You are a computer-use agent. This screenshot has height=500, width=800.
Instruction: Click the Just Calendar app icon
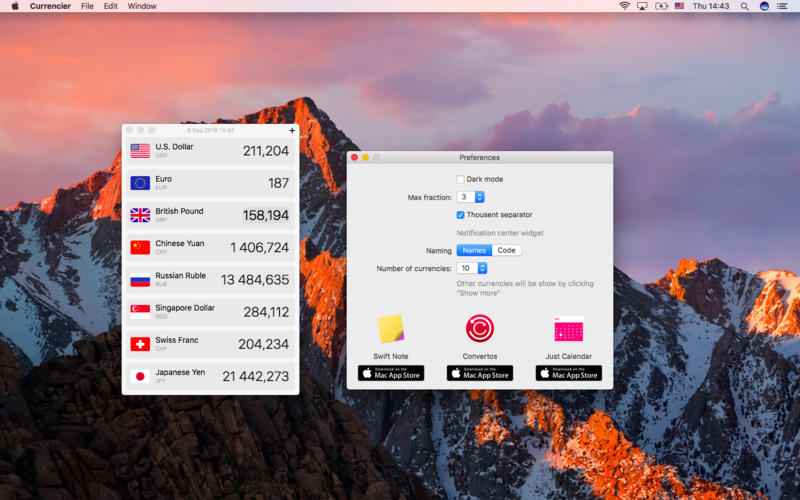coord(568,329)
